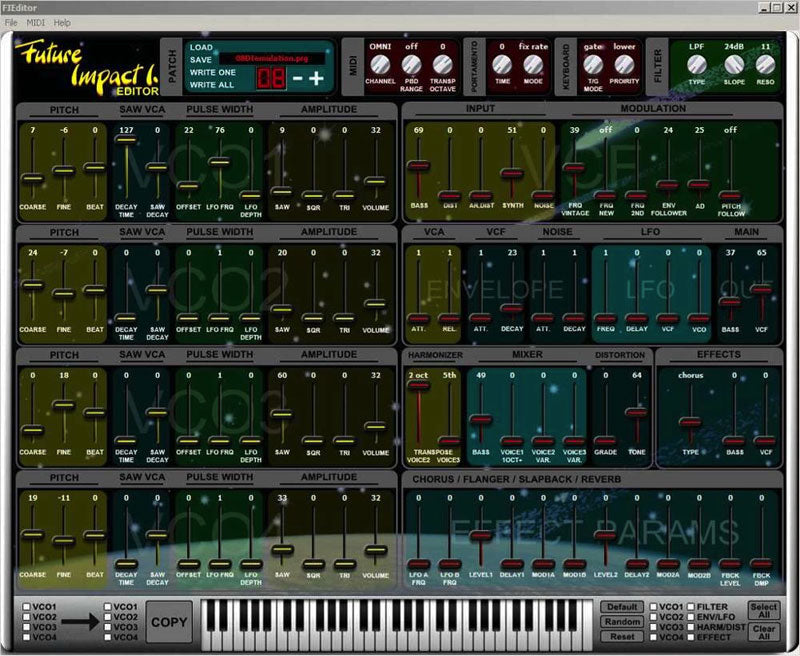Click Input SYNTH slider at 51
Viewport: 800px width, 656px height.
512,173
